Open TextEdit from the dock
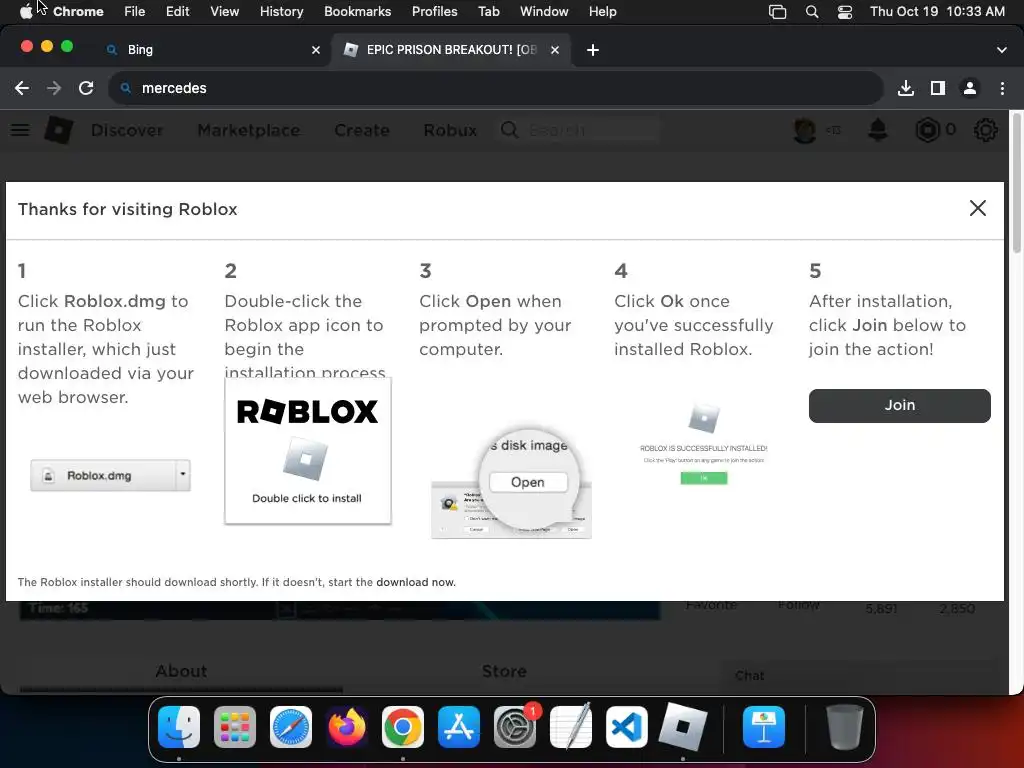 coord(571,727)
